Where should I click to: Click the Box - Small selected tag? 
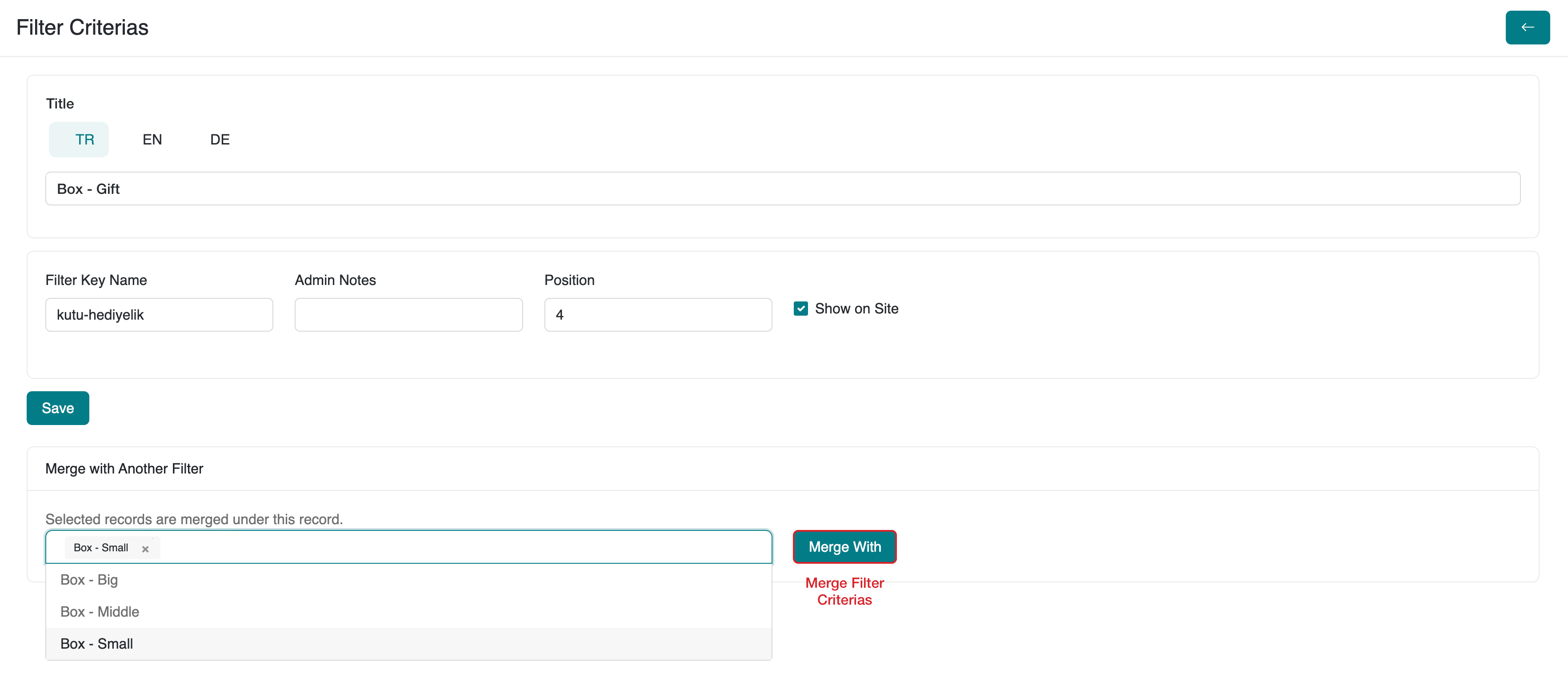click(101, 547)
